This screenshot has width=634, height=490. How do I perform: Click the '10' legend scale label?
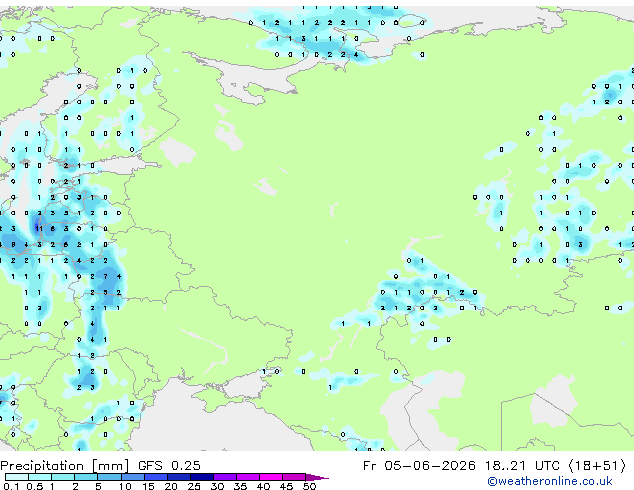coord(125,486)
